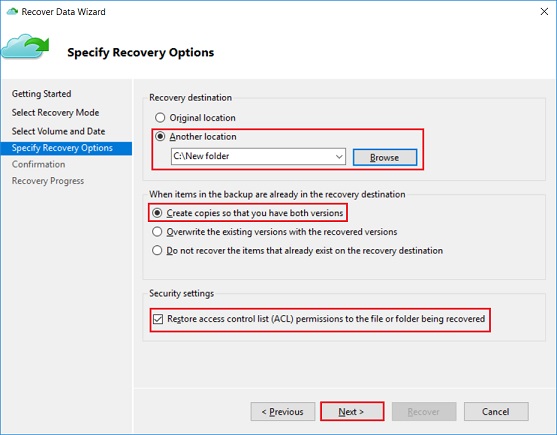Image resolution: width=557 pixels, height=435 pixels.
Task: Go back with the Previous button
Action: 283,412
